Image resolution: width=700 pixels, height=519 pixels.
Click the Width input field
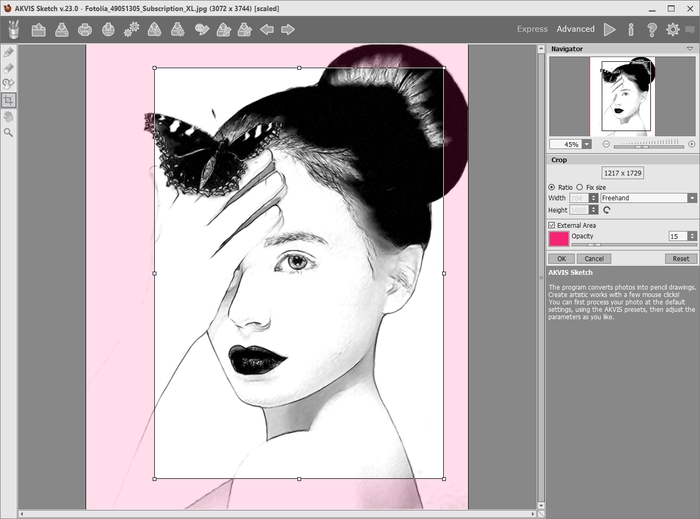pyautogui.click(x=579, y=198)
